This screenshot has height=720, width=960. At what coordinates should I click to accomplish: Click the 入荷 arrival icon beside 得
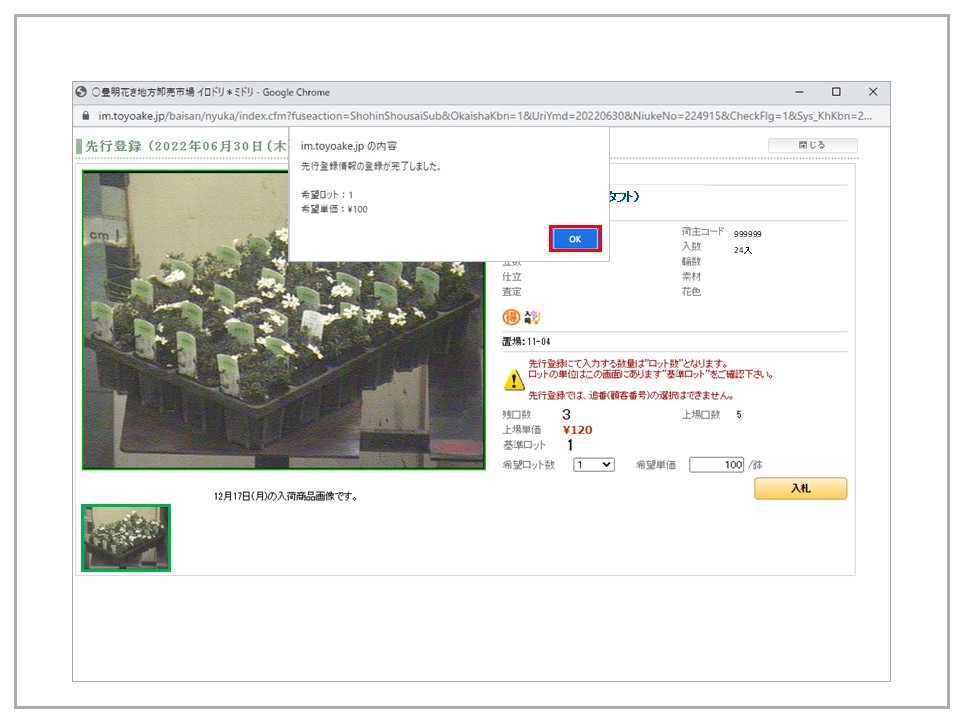tap(532, 318)
